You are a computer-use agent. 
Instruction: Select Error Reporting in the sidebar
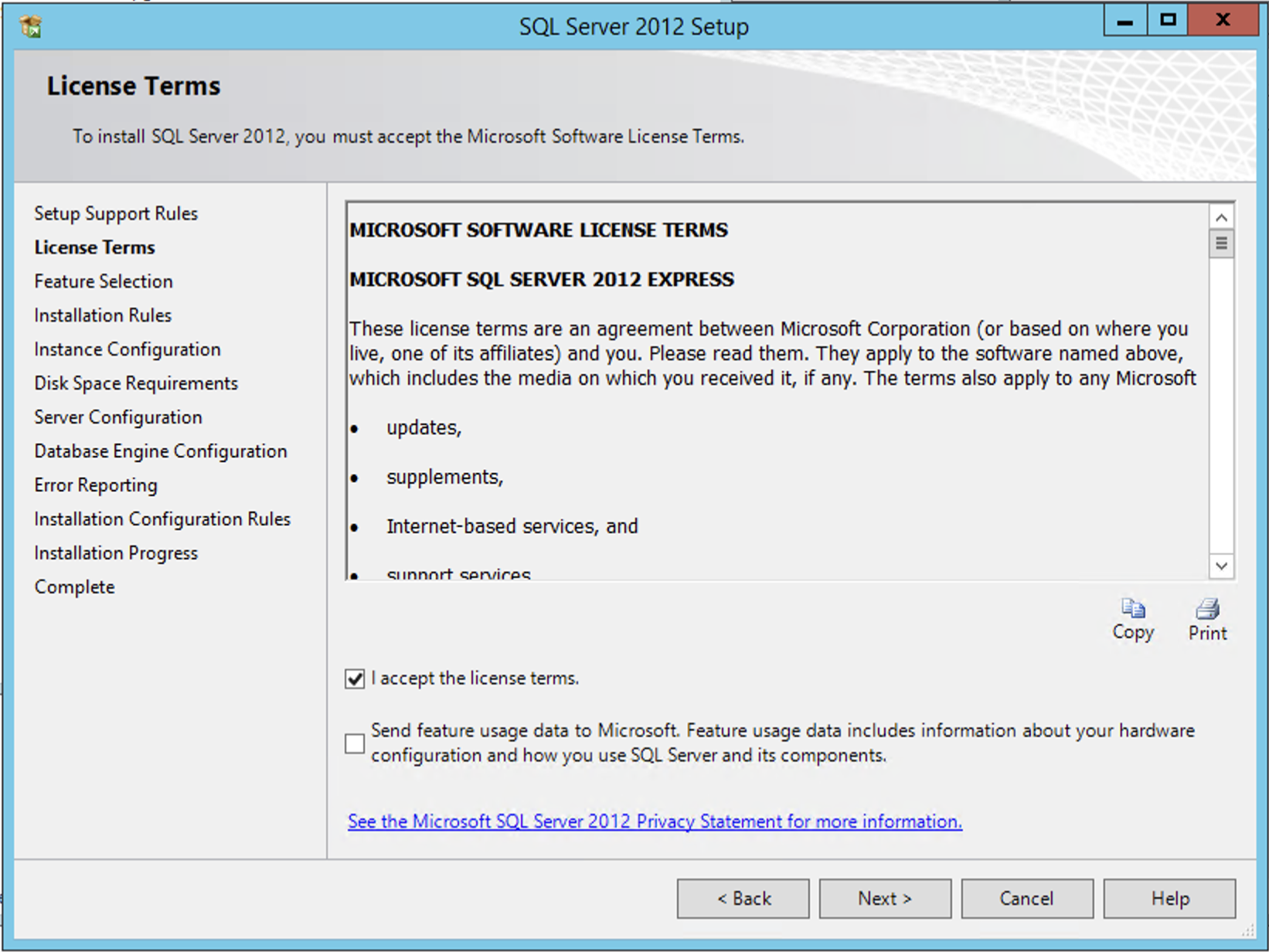[x=96, y=484]
